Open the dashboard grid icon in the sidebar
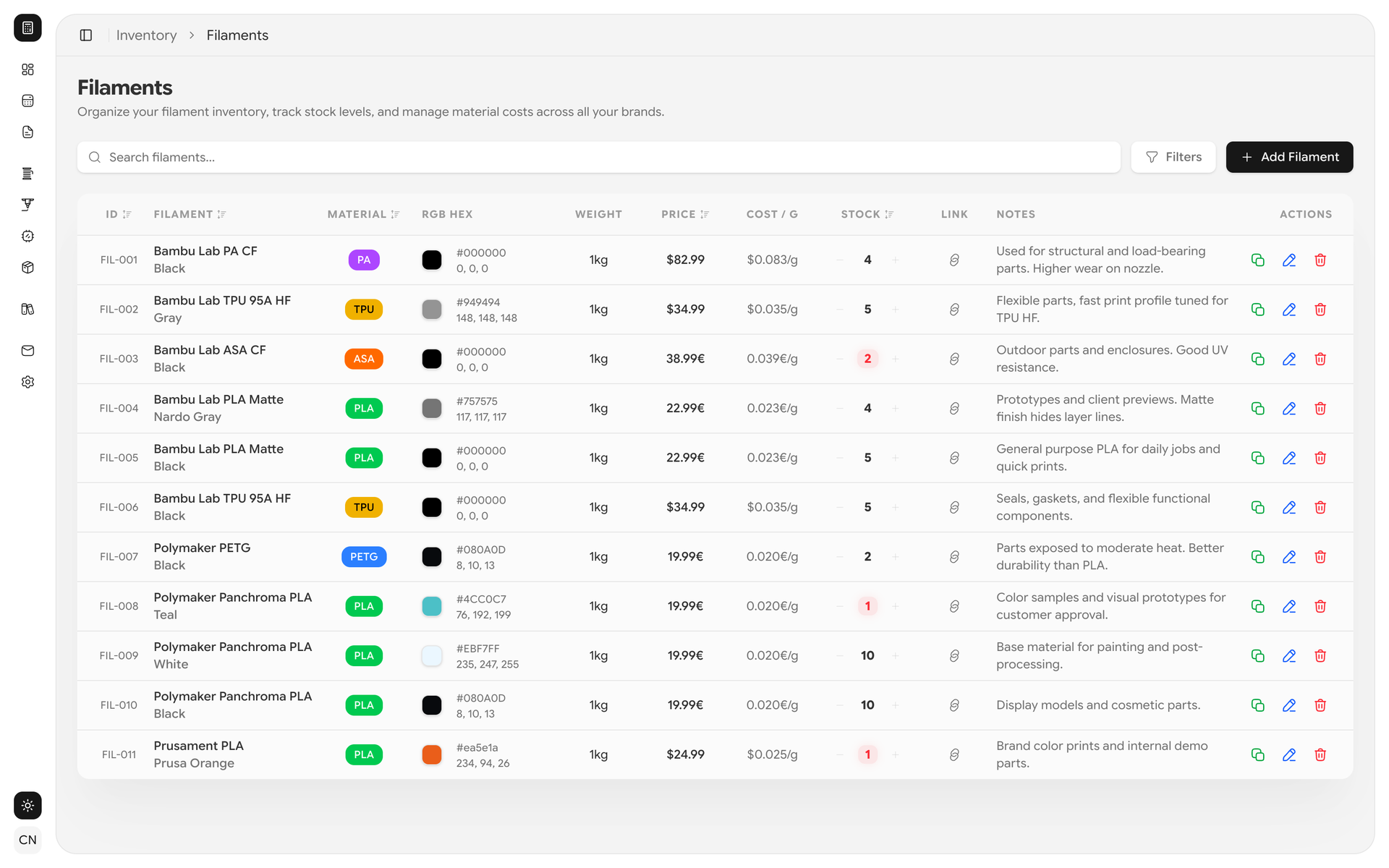 (x=27, y=69)
